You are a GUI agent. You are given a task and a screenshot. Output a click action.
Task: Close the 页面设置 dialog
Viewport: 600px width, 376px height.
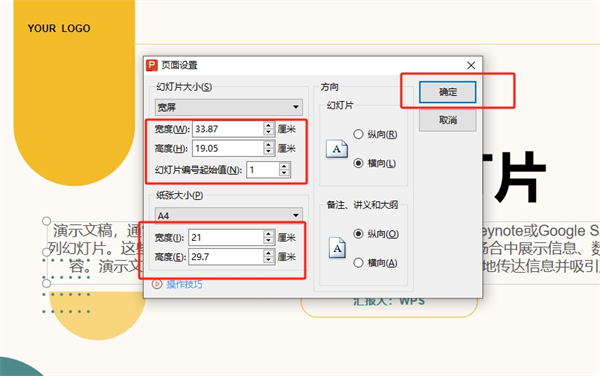click(471, 65)
